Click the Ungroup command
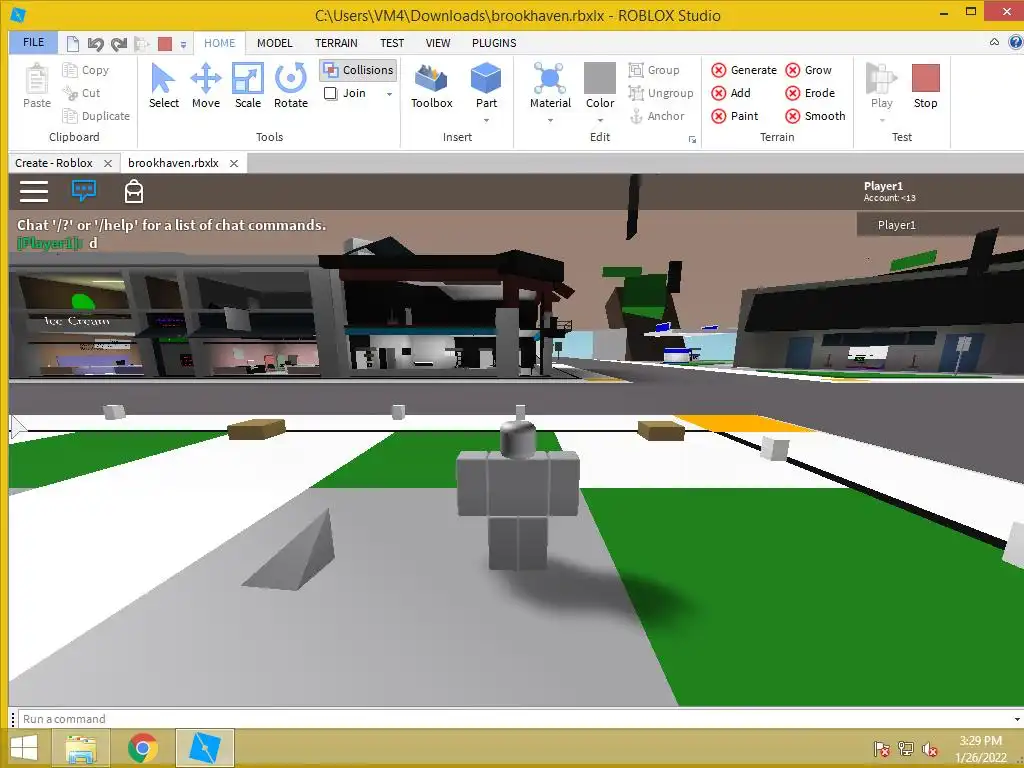Image resolution: width=1024 pixels, height=768 pixels. pos(661,93)
